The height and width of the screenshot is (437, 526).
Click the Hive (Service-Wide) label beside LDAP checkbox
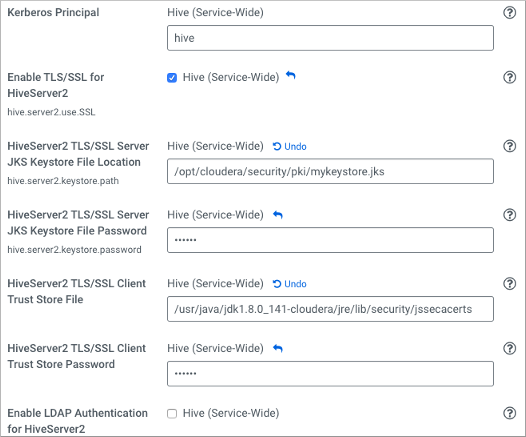click(231, 413)
